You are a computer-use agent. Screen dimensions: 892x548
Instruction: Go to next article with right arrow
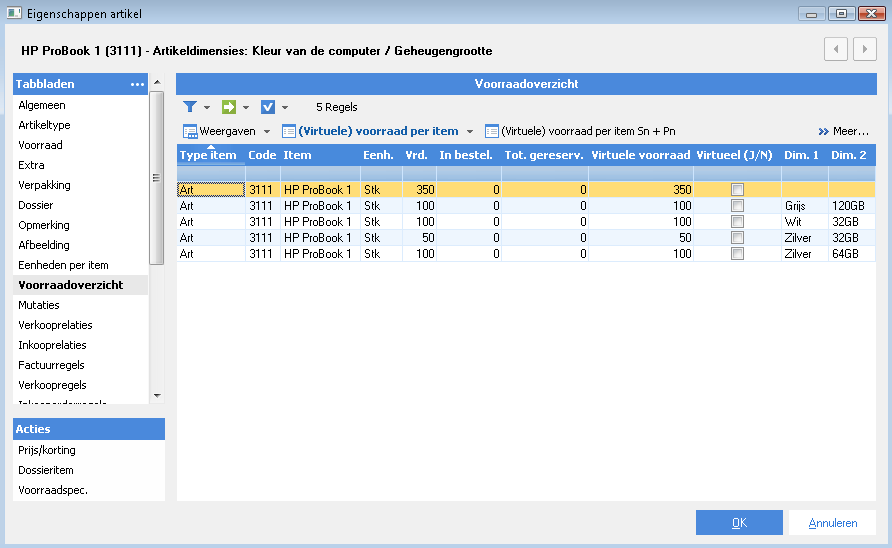point(865,50)
